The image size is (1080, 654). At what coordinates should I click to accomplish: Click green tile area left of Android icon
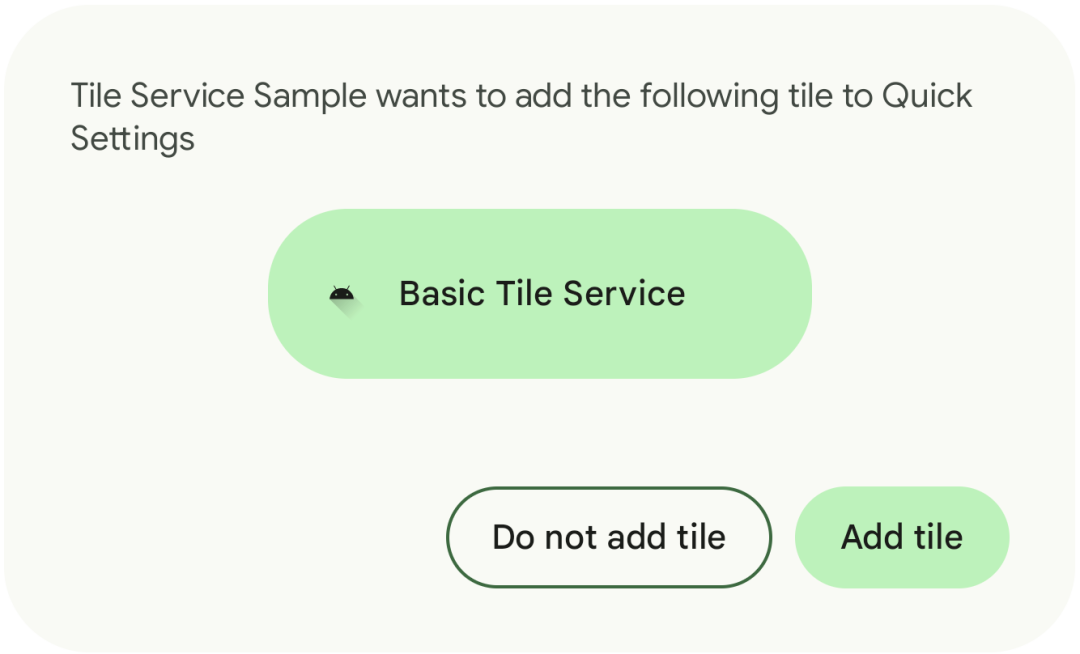click(297, 294)
